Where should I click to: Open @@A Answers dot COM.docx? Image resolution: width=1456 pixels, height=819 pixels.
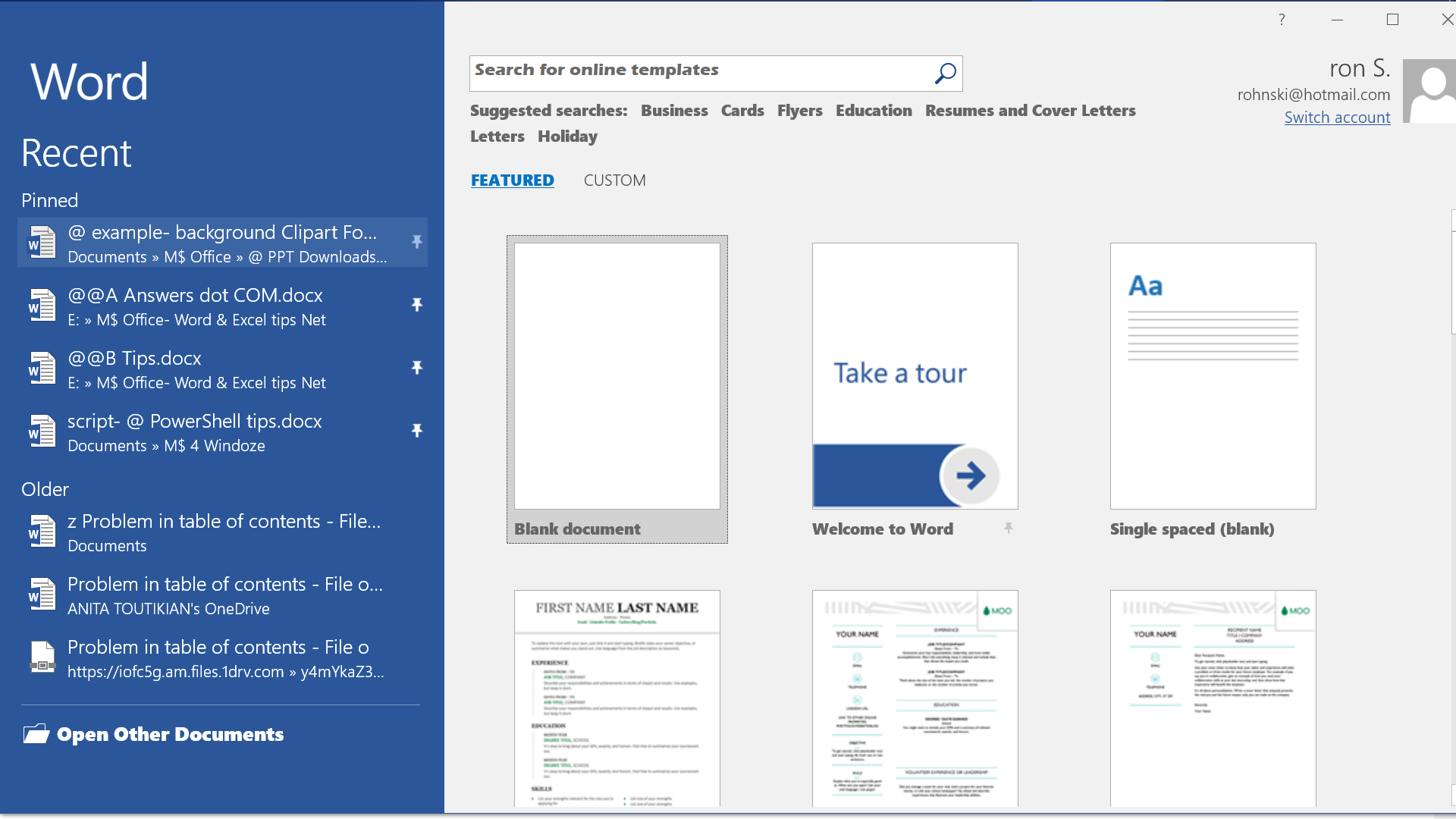click(x=222, y=306)
